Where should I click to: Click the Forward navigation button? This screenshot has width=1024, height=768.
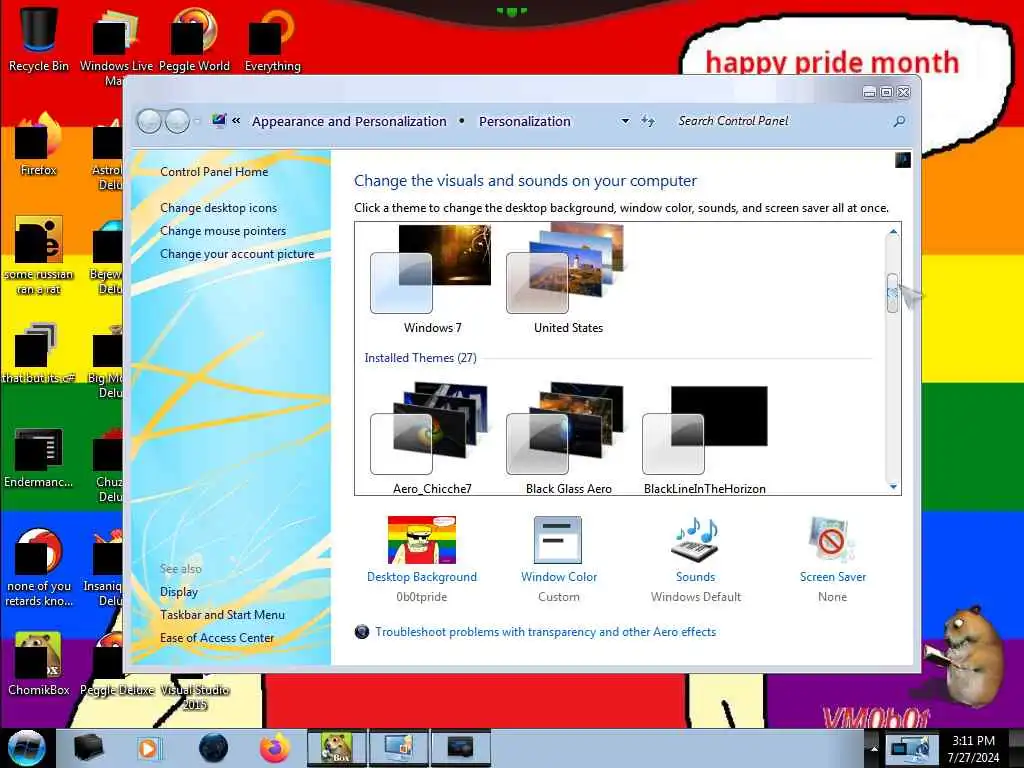pos(178,121)
